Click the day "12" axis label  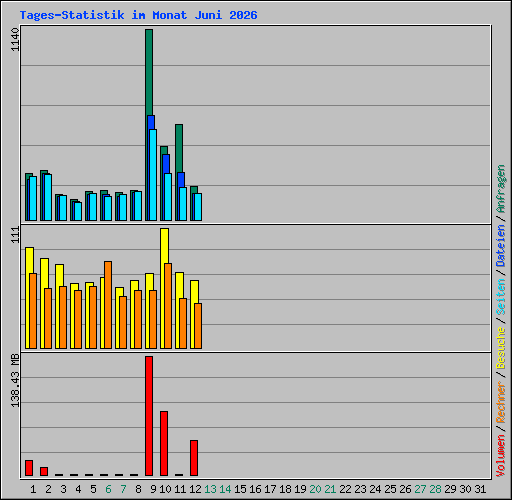pos(195,489)
